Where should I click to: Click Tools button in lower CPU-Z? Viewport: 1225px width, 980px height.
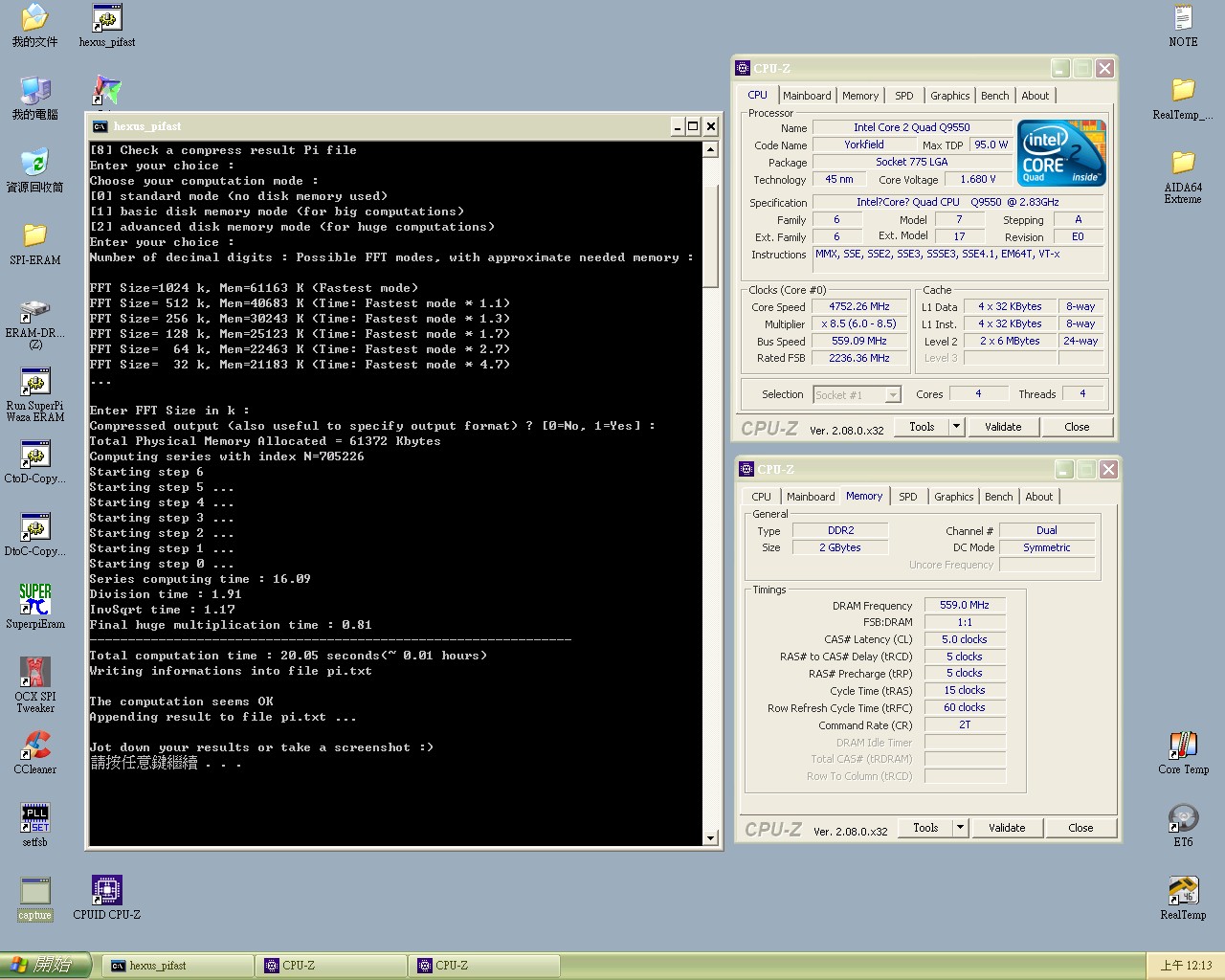coord(925,828)
